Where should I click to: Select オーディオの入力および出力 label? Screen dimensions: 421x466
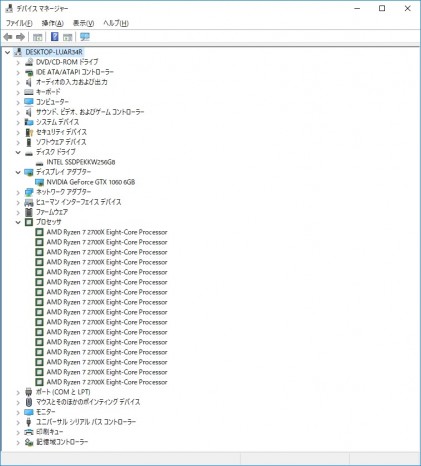coord(72,82)
